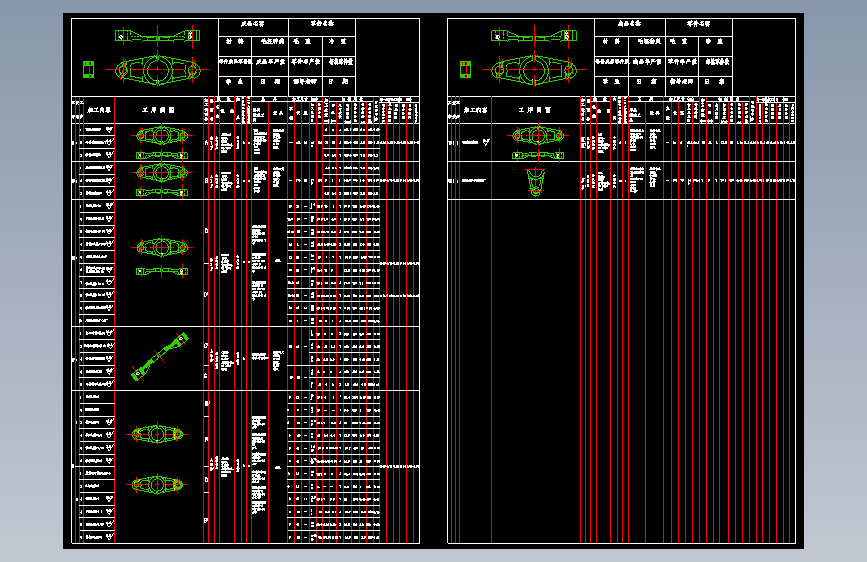Image resolution: width=867 pixels, height=562 pixels.
Task: Select the side-view rod drawing in left sheet header
Action: point(158,36)
